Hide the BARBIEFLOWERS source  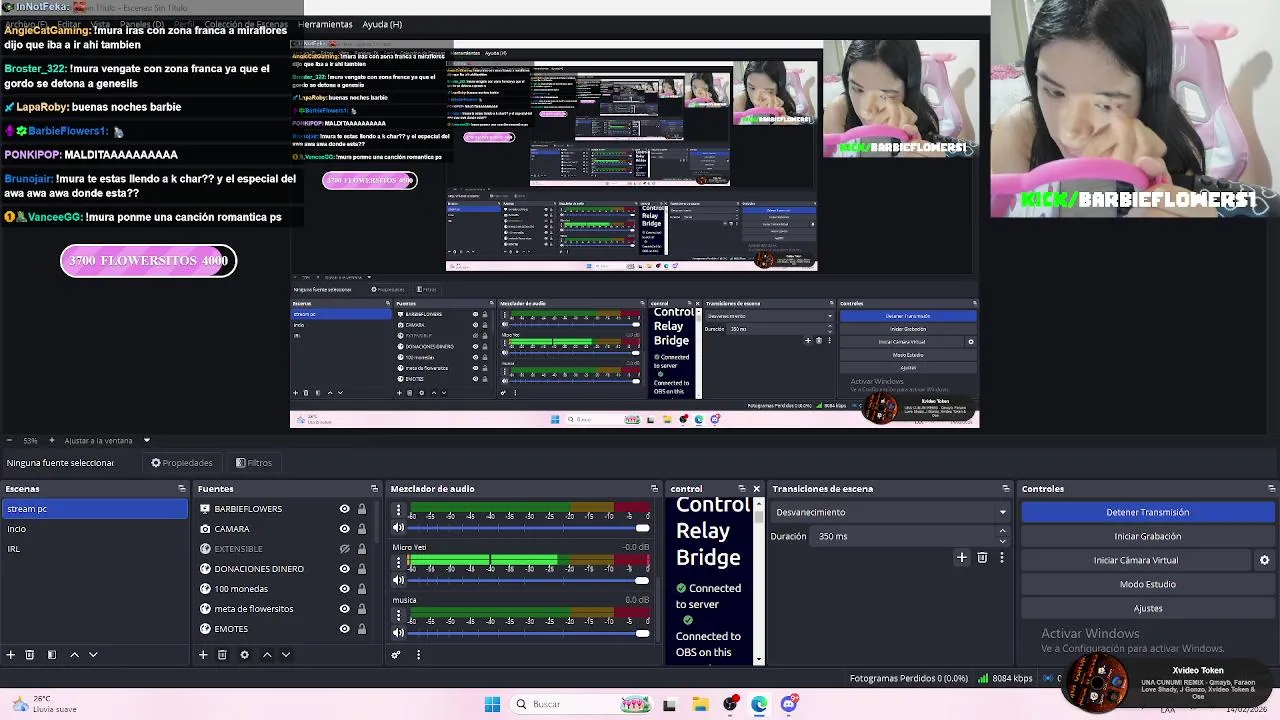click(345, 509)
